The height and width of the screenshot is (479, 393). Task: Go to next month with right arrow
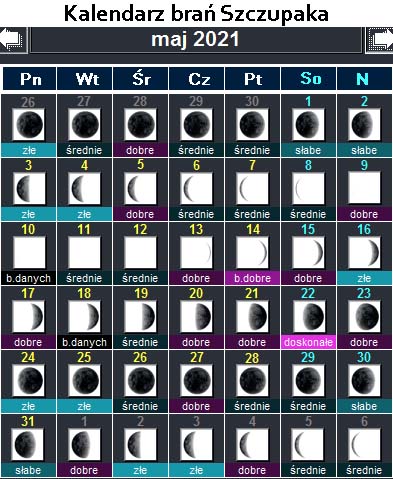tap(379, 40)
